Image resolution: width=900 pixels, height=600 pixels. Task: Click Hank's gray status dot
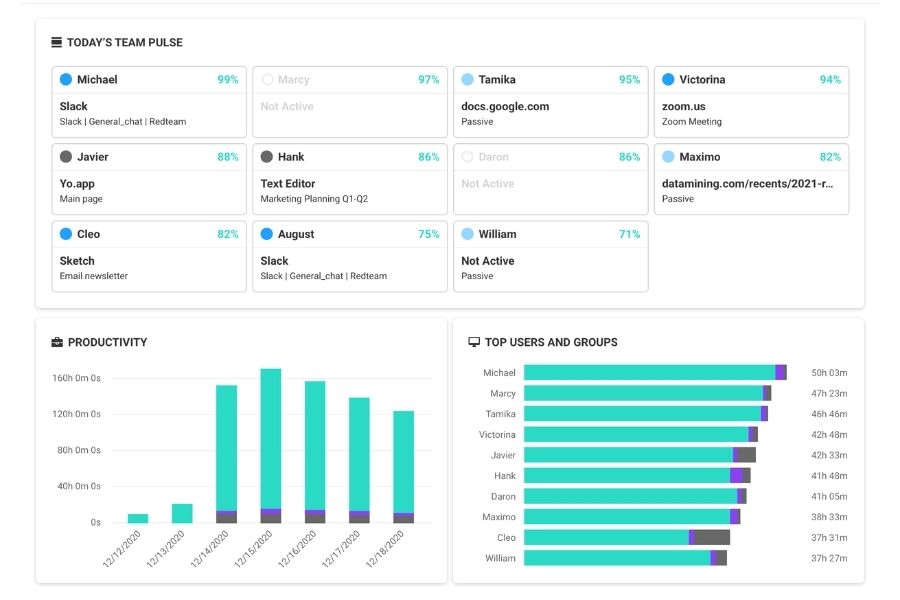coord(267,157)
